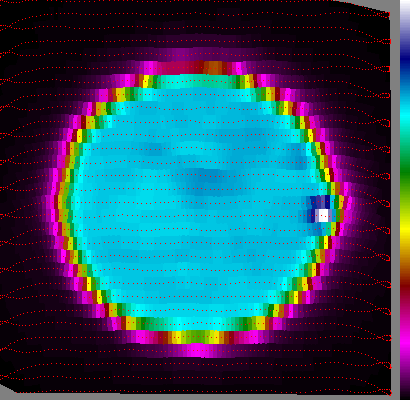Click the gray divider beside the color scale
This screenshot has height=400, width=410.
click(395, 200)
